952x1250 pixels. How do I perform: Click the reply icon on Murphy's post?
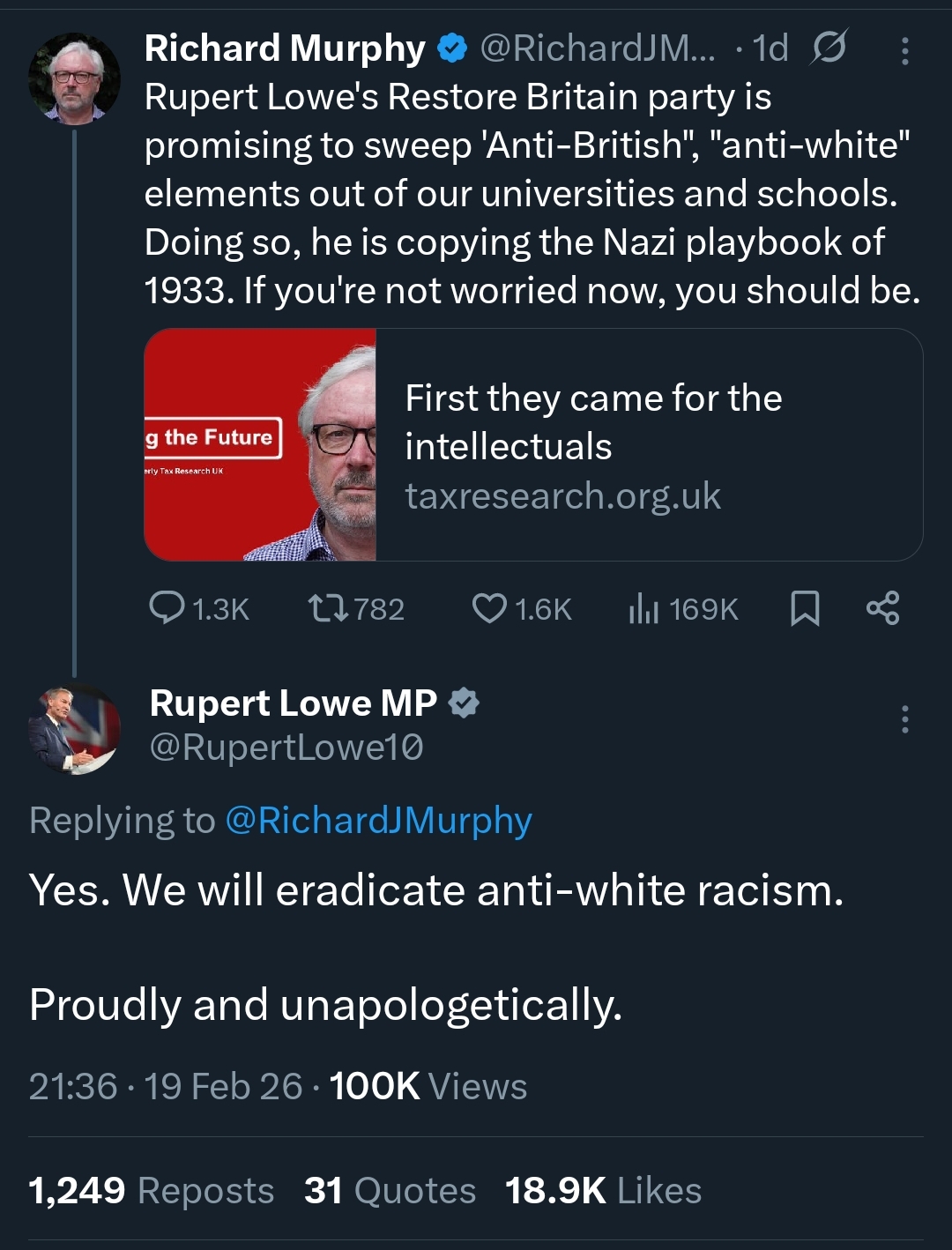click(167, 608)
